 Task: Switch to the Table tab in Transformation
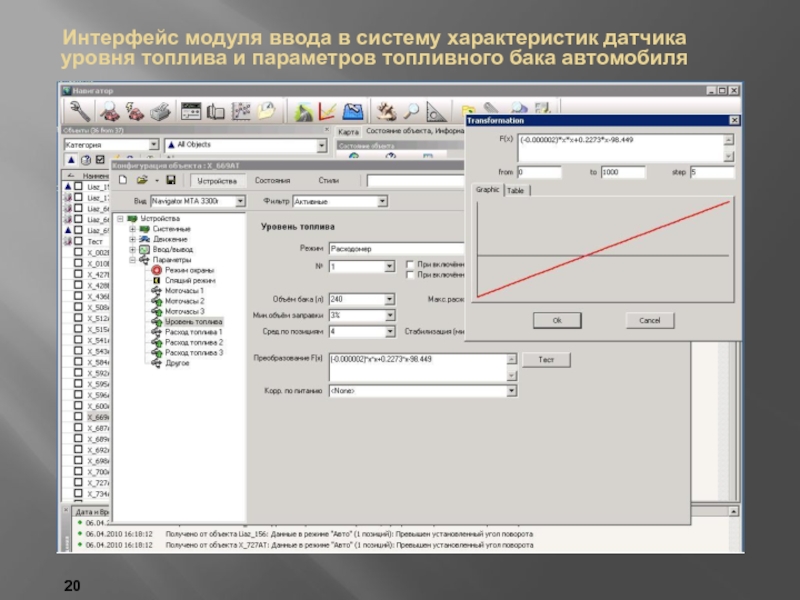click(x=516, y=190)
